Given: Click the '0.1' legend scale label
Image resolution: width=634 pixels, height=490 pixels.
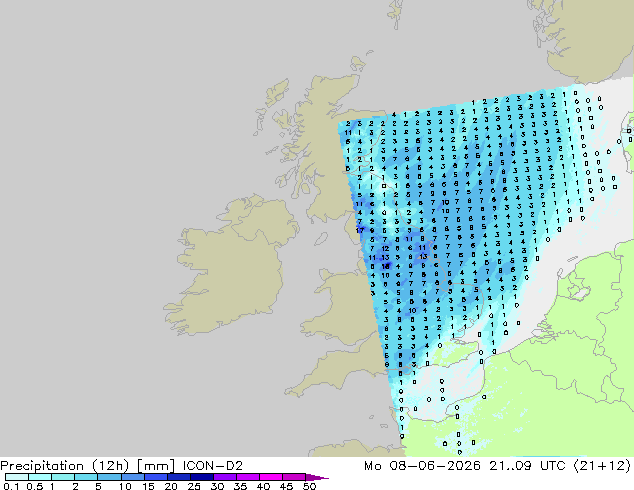Looking at the screenshot, I should click(x=11, y=486).
